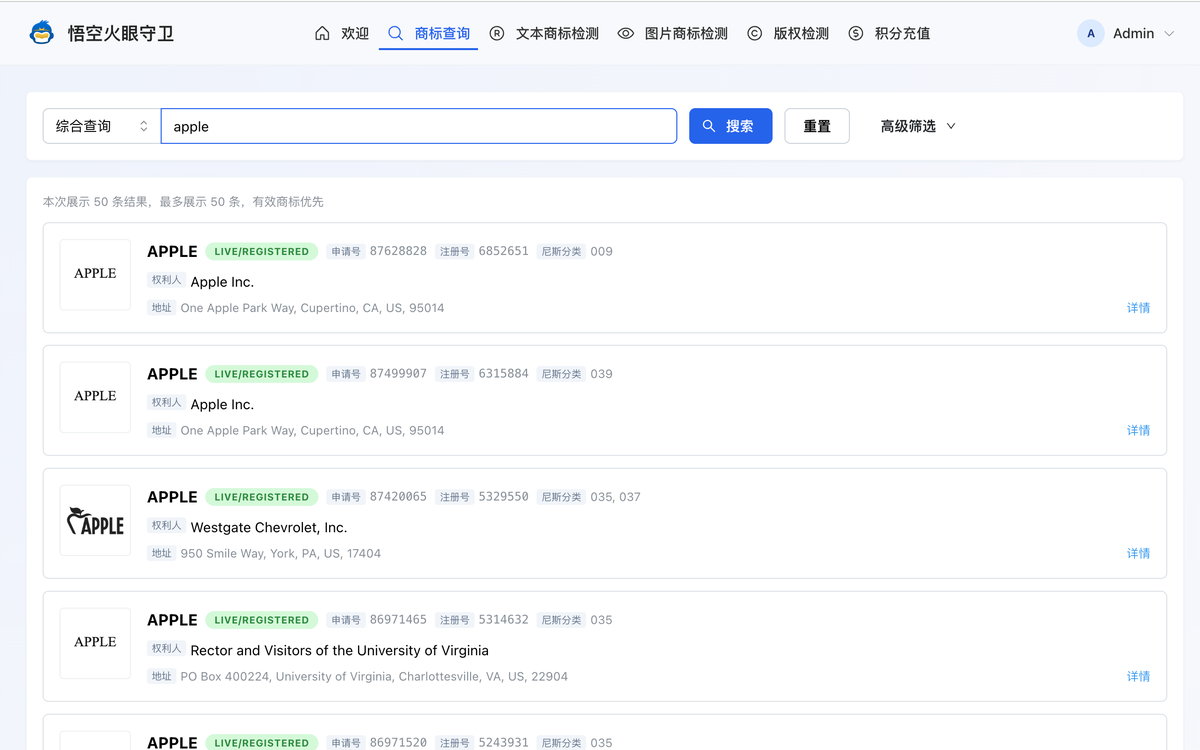Screen dimensions: 1200x750
Task: Click application number 87628828
Action: pyautogui.click(x=398, y=251)
